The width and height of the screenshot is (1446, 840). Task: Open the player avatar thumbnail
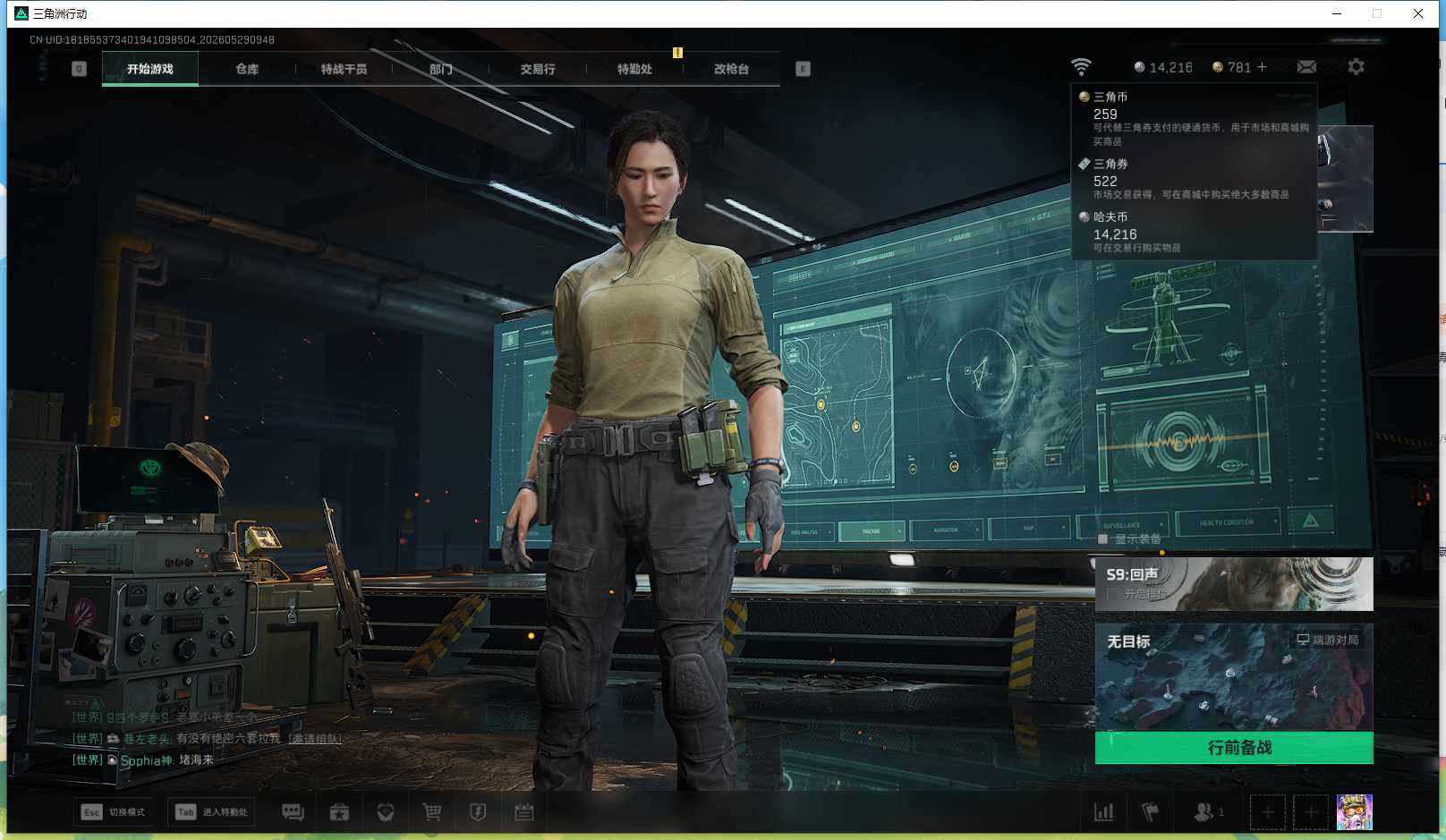click(1355, 812)
